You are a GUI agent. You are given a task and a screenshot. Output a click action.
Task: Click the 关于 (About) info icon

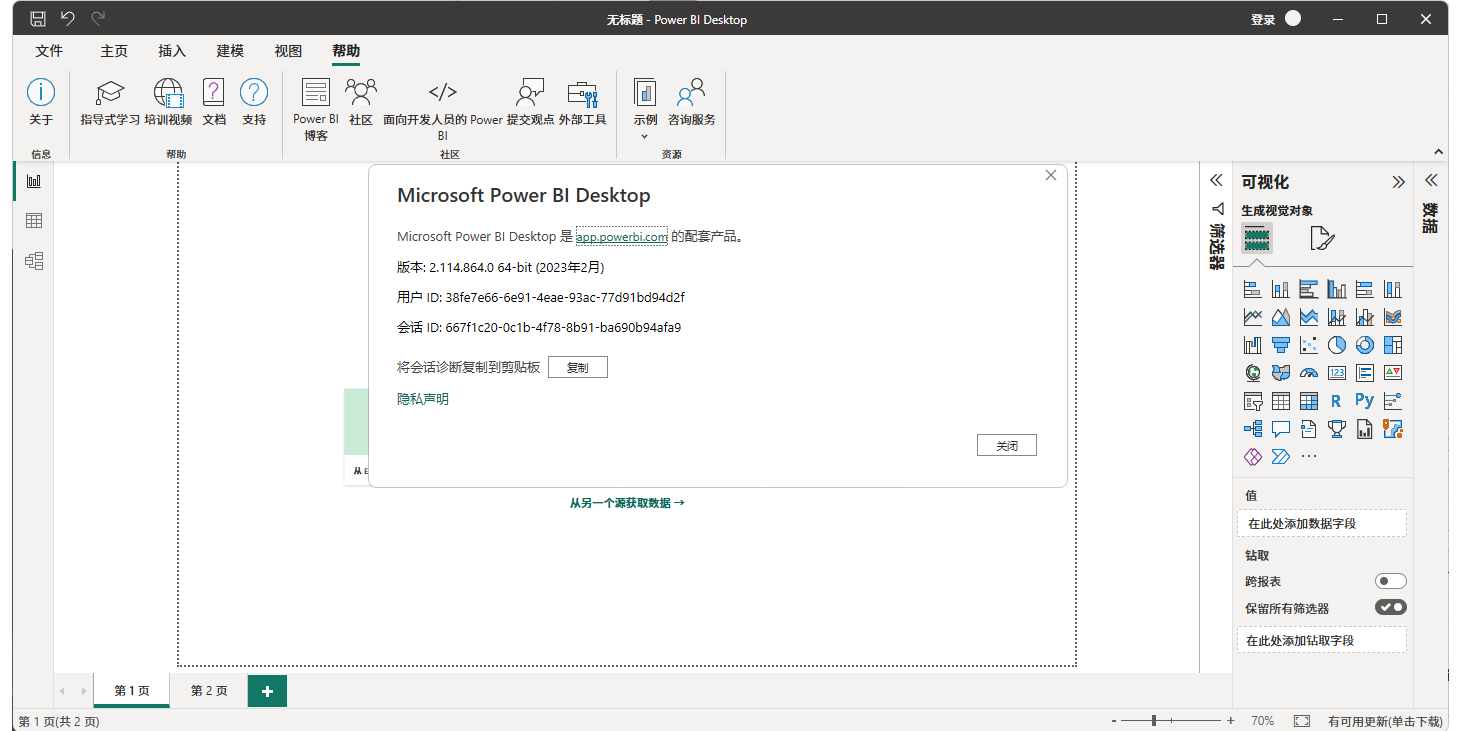40,94
